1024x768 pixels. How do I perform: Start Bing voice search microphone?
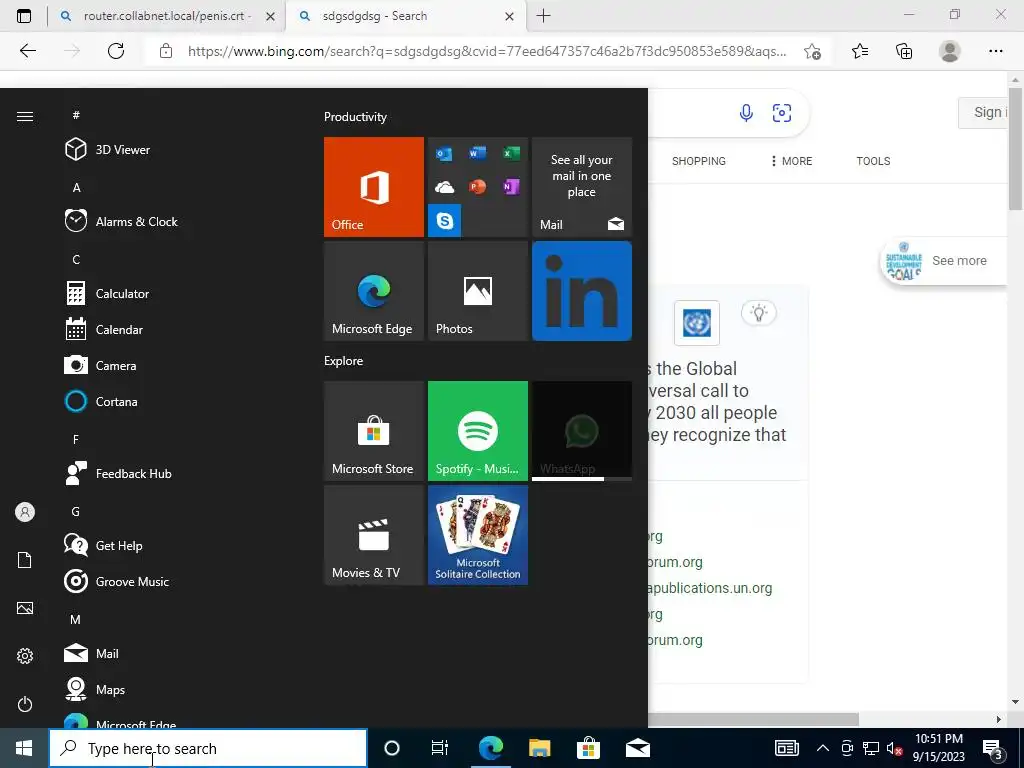746,113
